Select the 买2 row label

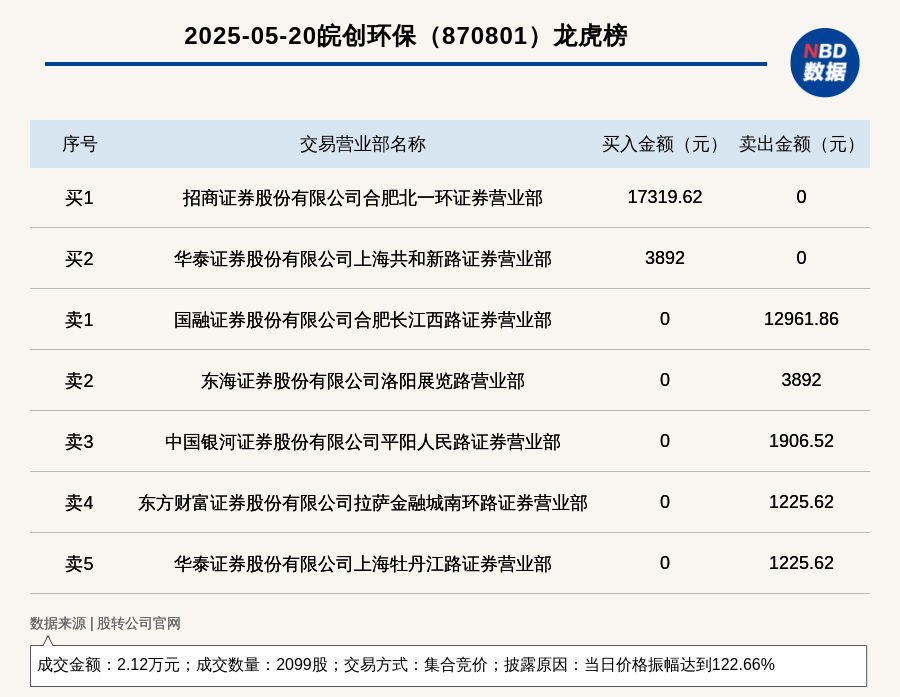(79, 259)
